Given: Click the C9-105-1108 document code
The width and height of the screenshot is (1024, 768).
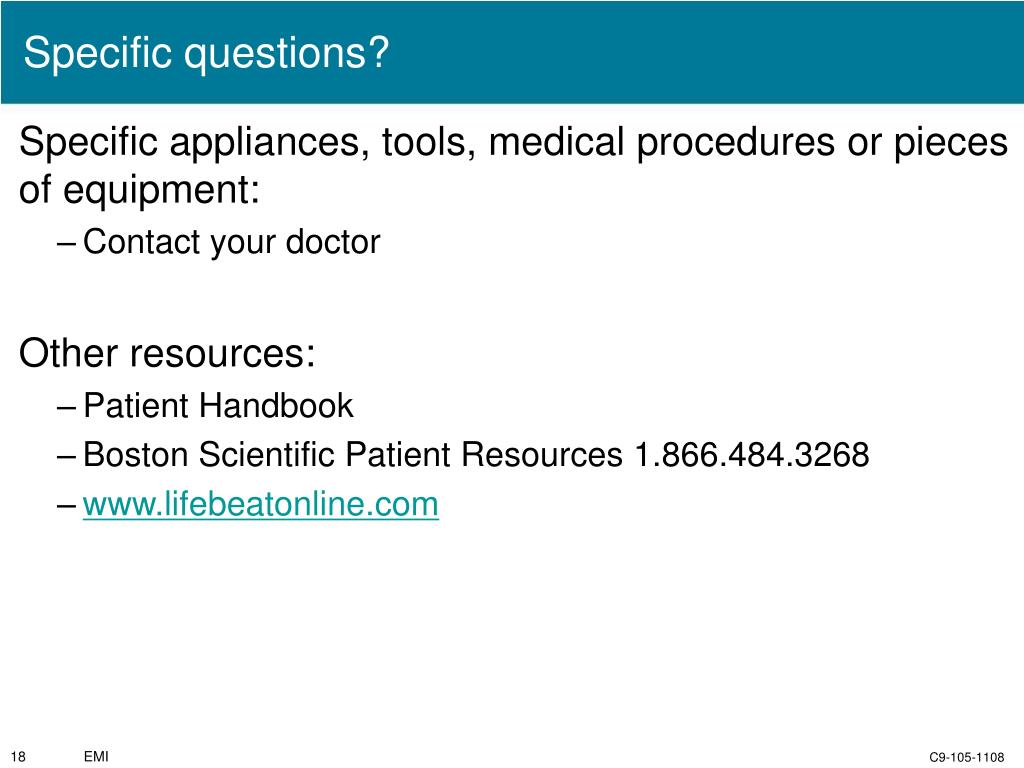Looking at the screenshot, I should tap(967, 757).
